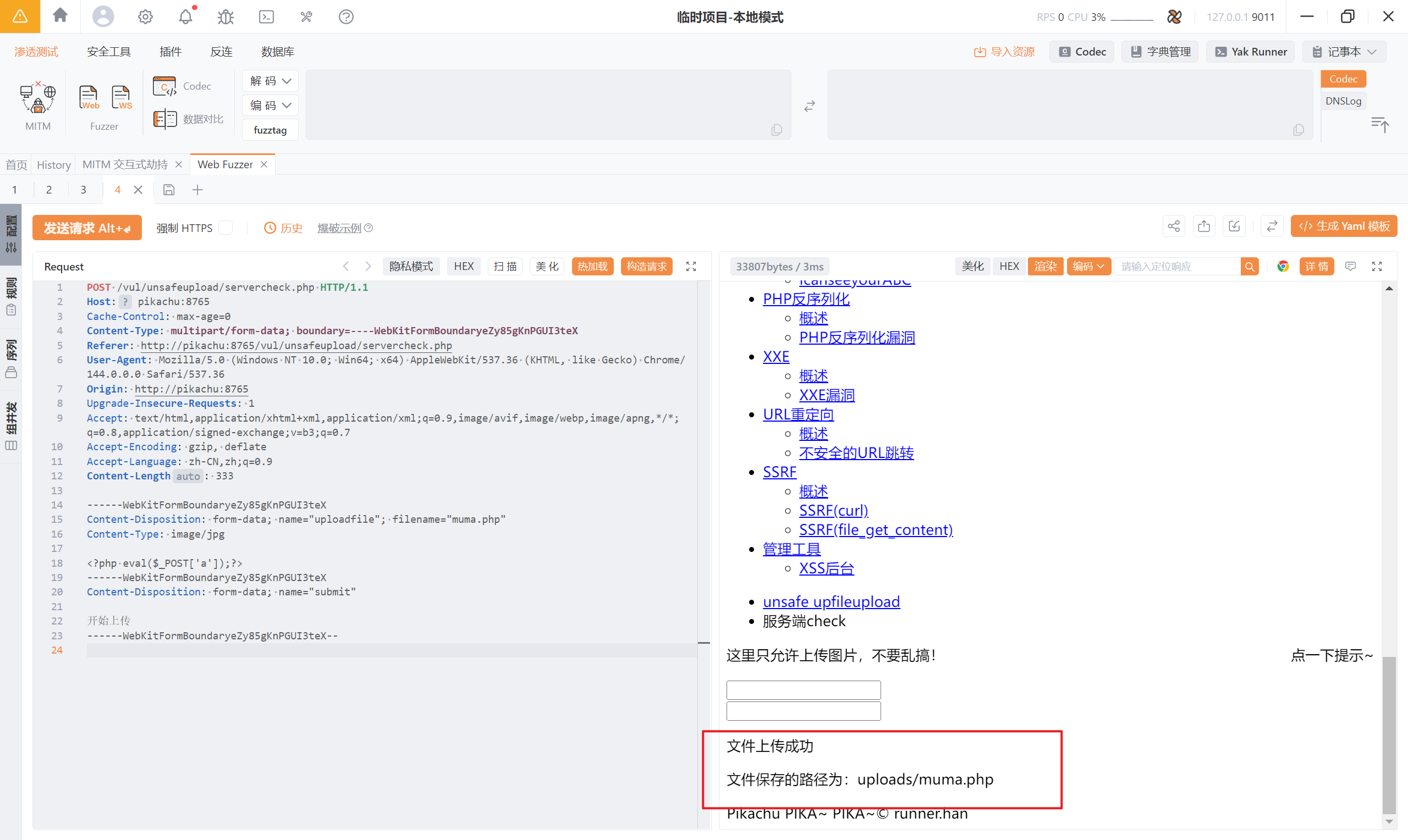Follow the SSRF(curl) link in response
This screenshot has width=1408, height=840.
pyautogui.click(x=833, y=511)
